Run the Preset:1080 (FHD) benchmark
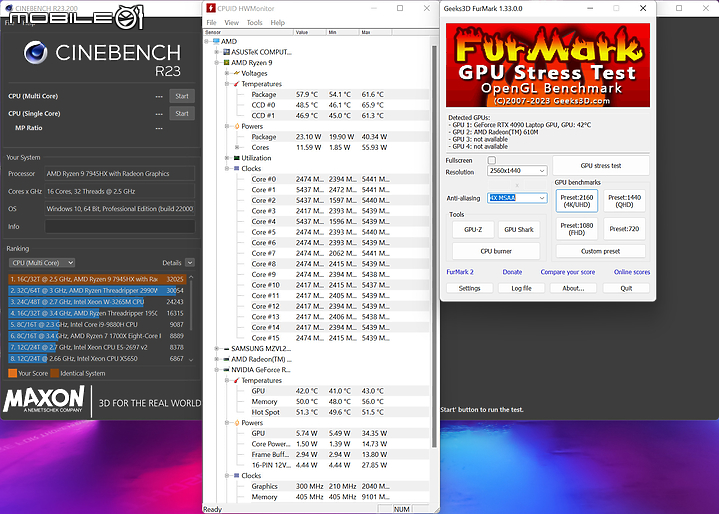 [x=577, y=229]
